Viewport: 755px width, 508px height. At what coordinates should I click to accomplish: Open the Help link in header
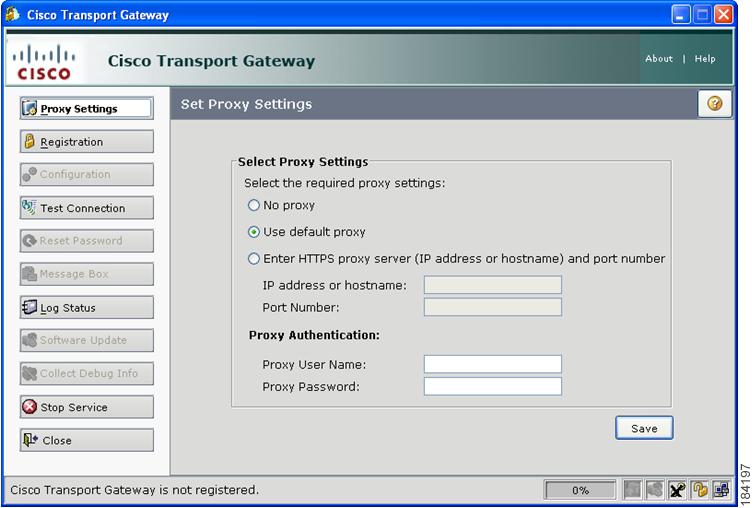705,59
